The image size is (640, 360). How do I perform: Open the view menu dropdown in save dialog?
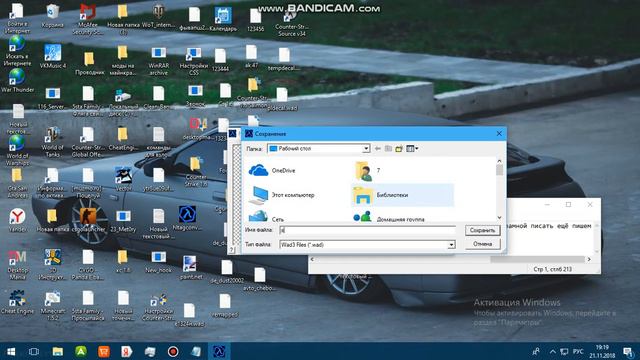tap(412, 149)
